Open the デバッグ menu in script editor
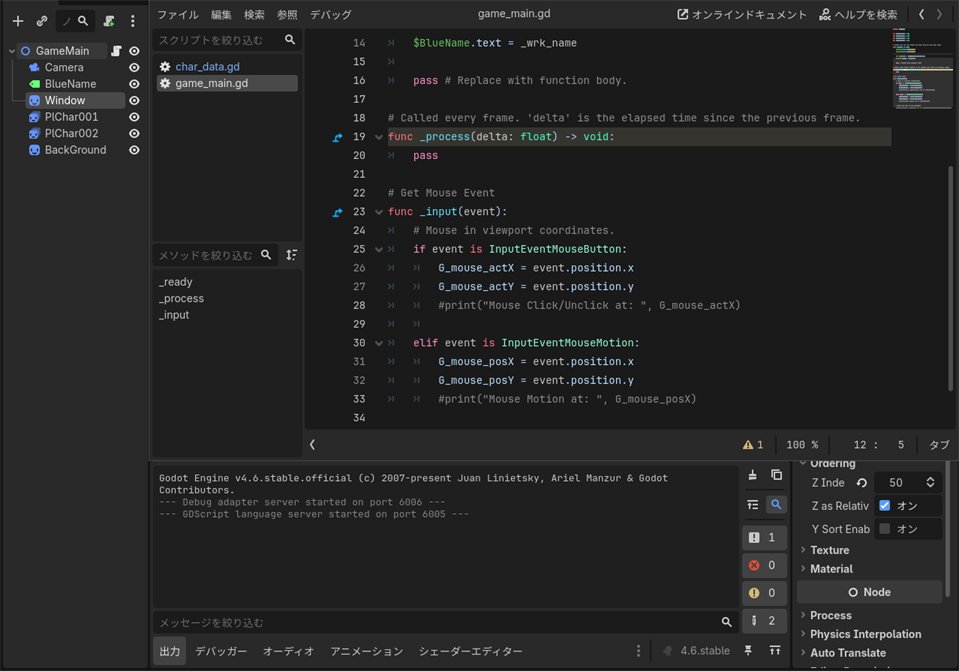959x671 pixels. 330,15
